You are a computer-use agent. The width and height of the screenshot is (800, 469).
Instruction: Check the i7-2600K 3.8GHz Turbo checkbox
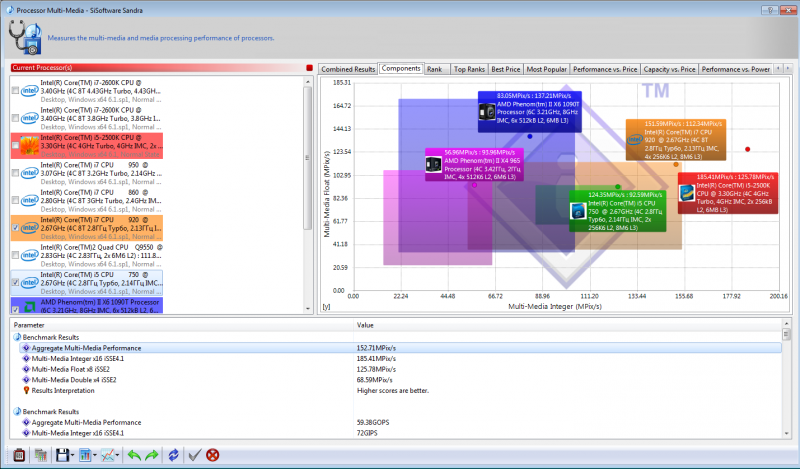tap(15, 118)
